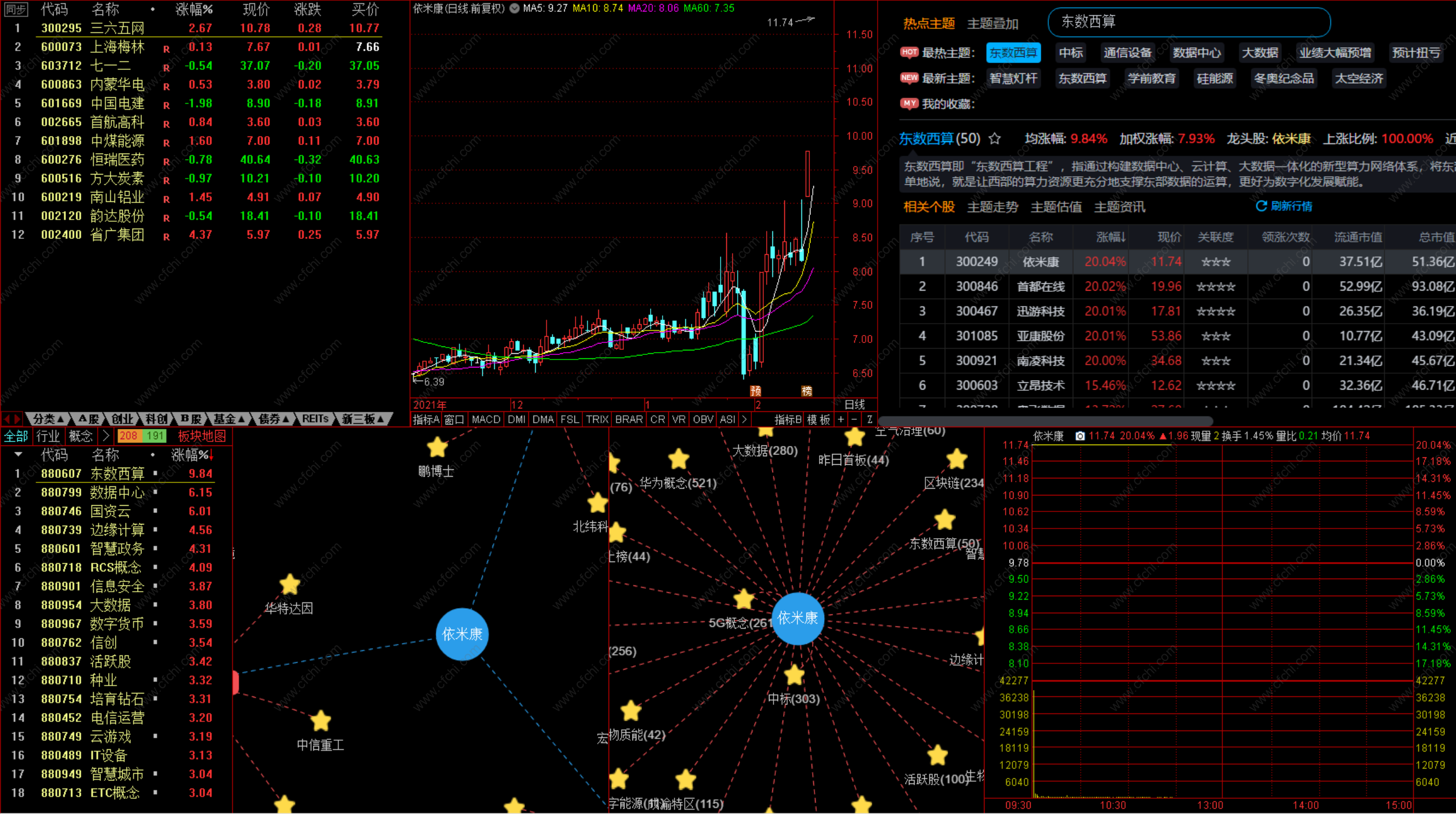Toggle the 全部 filter in sector list
Screen dimensions: 1456x814
tap(16, 436)
